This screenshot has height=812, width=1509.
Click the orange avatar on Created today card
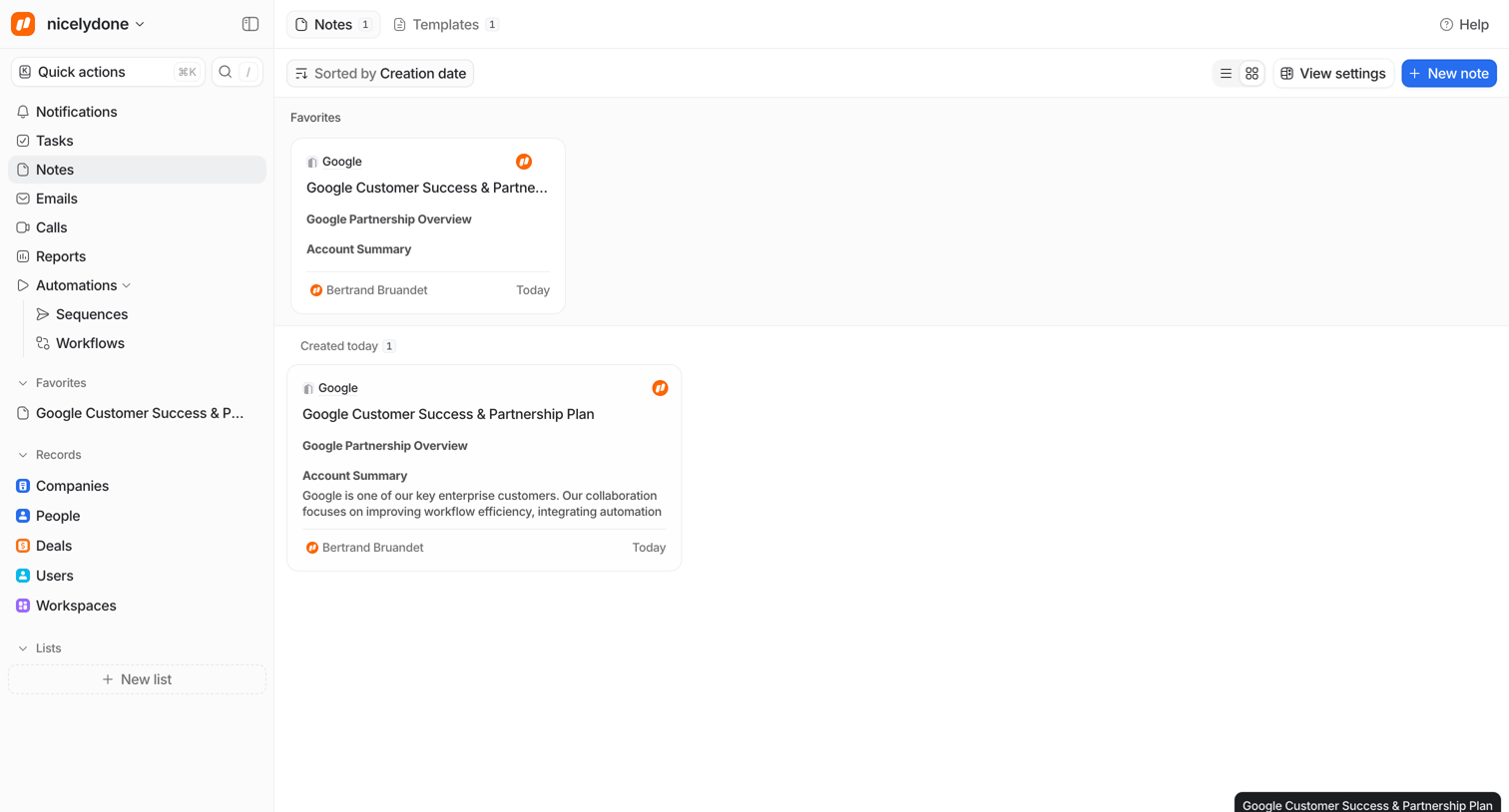[x=661, y=388]
